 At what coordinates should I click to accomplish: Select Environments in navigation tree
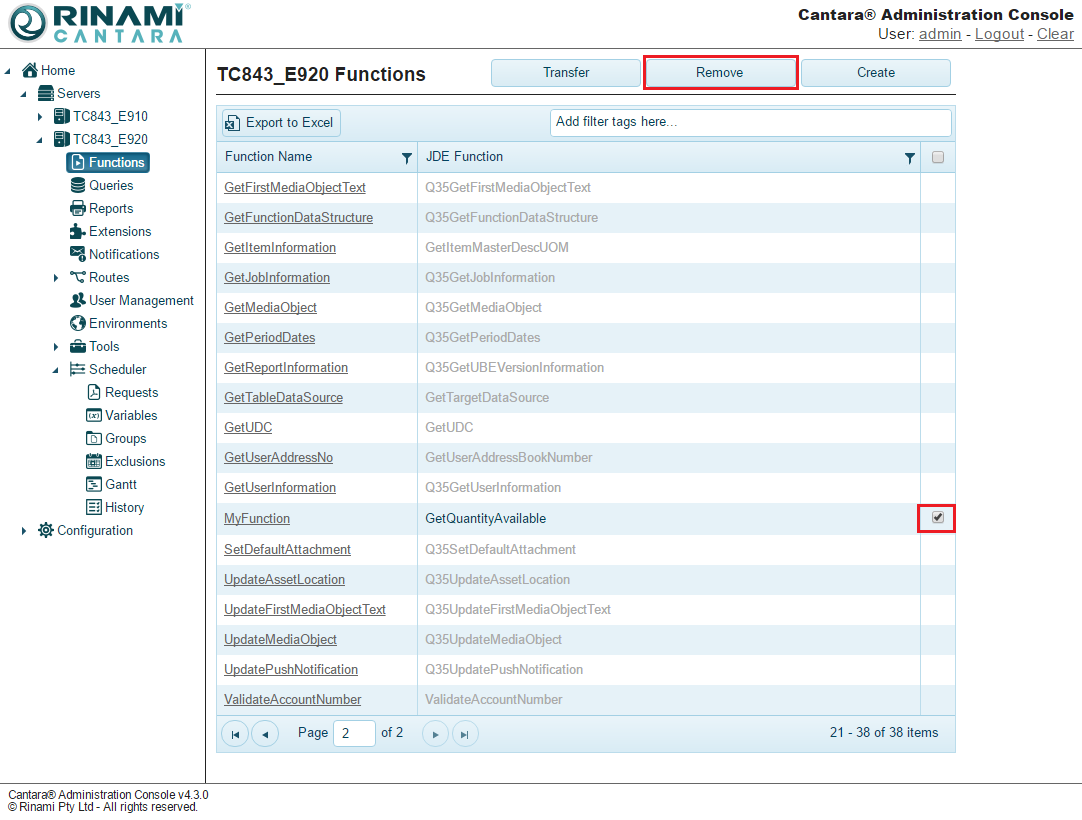127,323
